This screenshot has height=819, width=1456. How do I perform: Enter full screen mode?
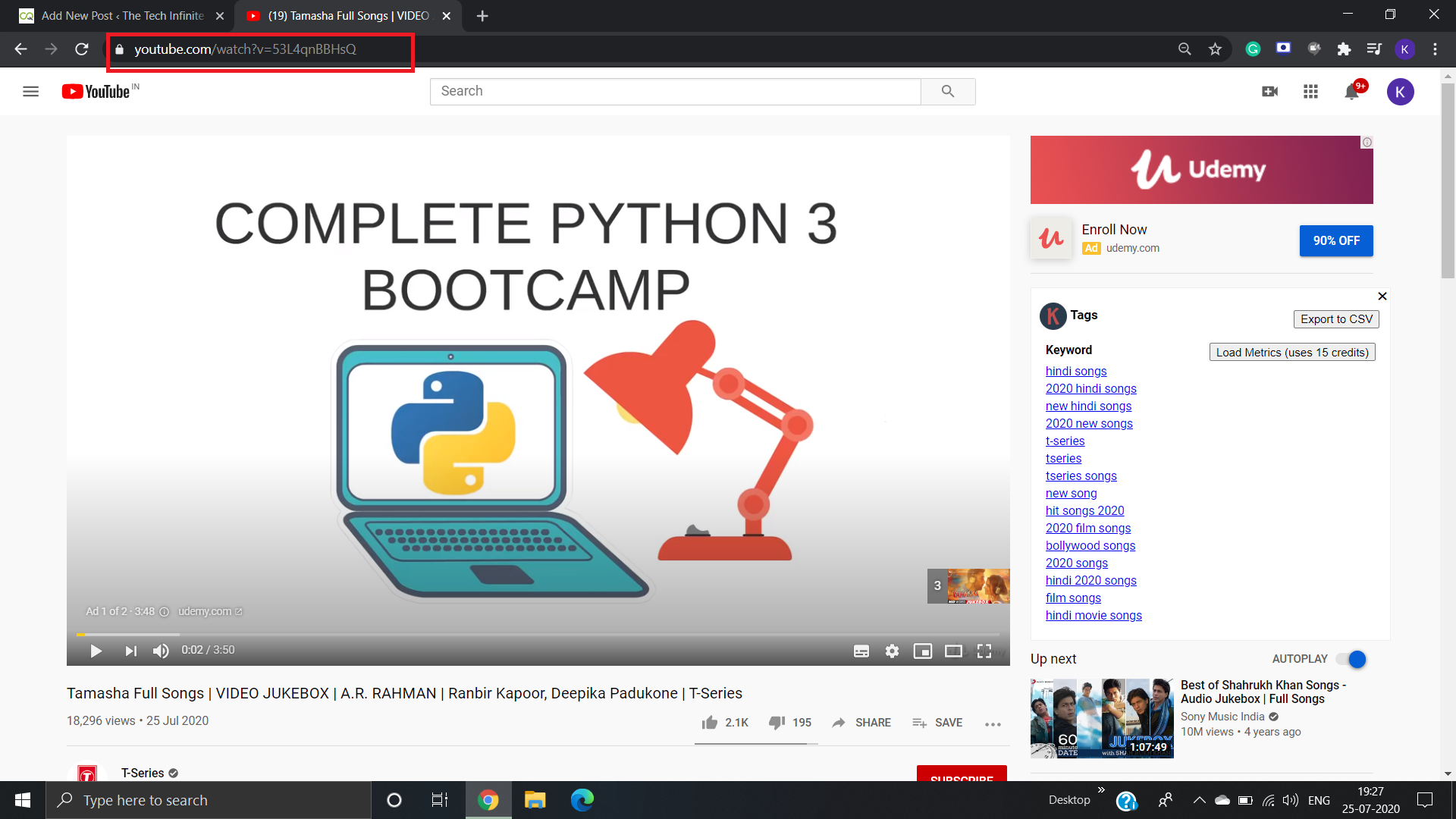pyautogui.click(x=984, y=651)
